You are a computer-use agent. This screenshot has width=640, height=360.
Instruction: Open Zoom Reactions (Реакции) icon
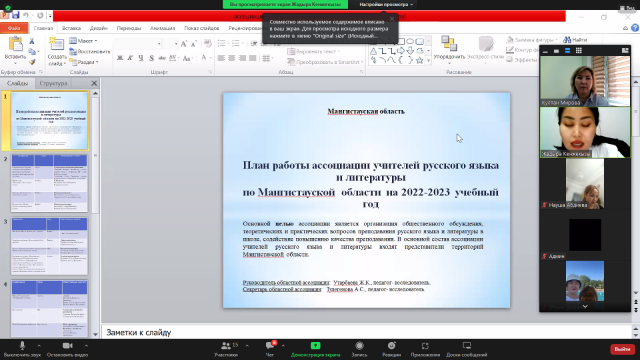[391, 346]
